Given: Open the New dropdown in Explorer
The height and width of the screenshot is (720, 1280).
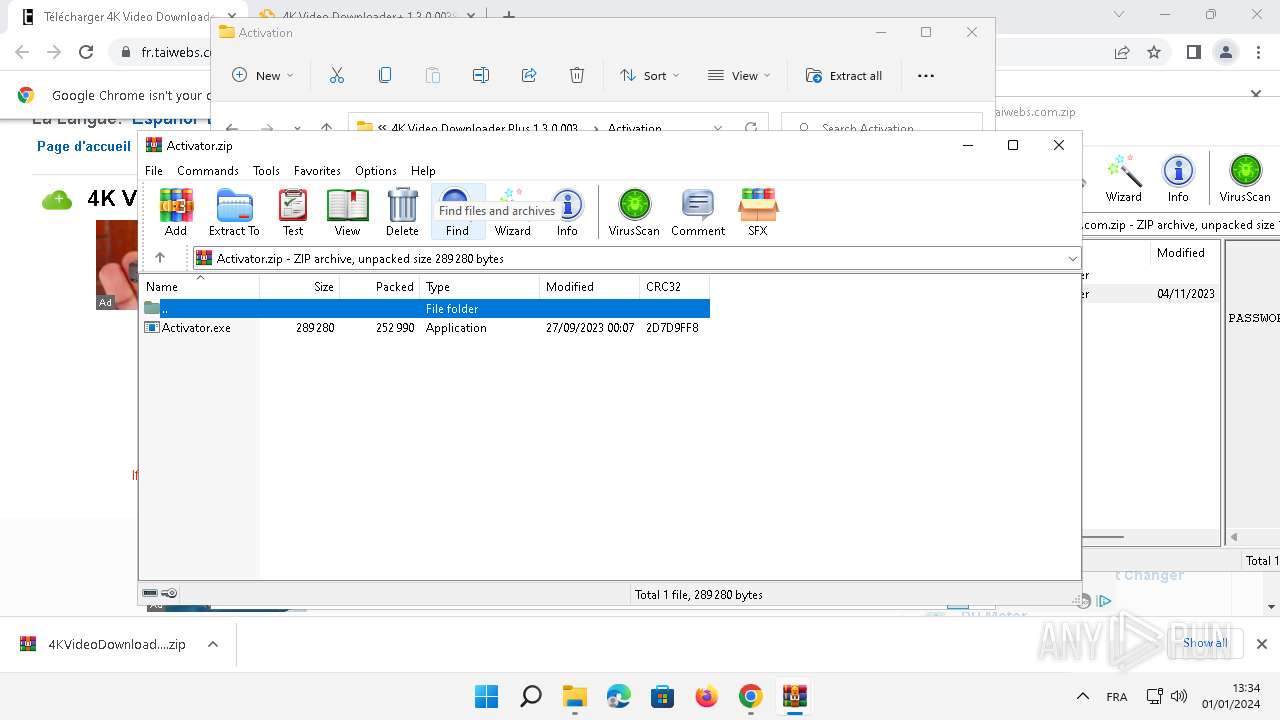Looking at the screenshot, I should (263, 76).
